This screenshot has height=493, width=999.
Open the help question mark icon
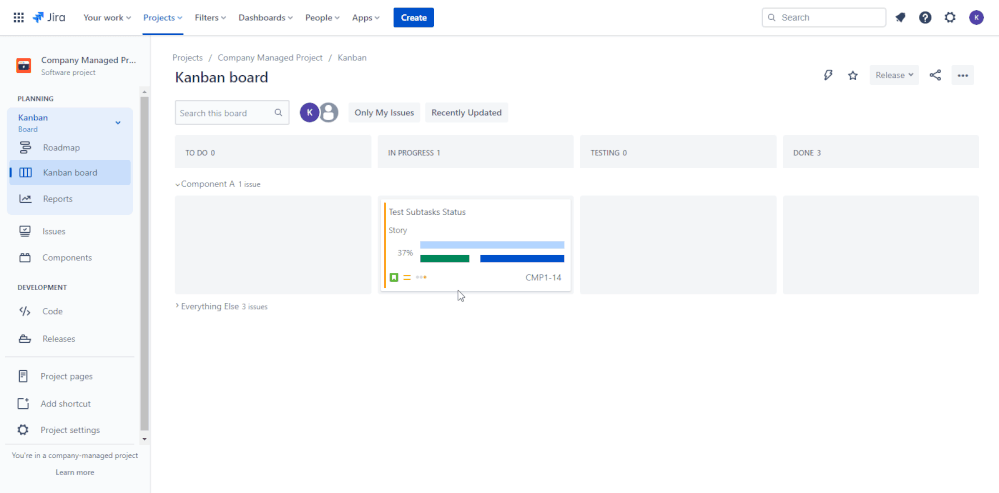(925, 18)
